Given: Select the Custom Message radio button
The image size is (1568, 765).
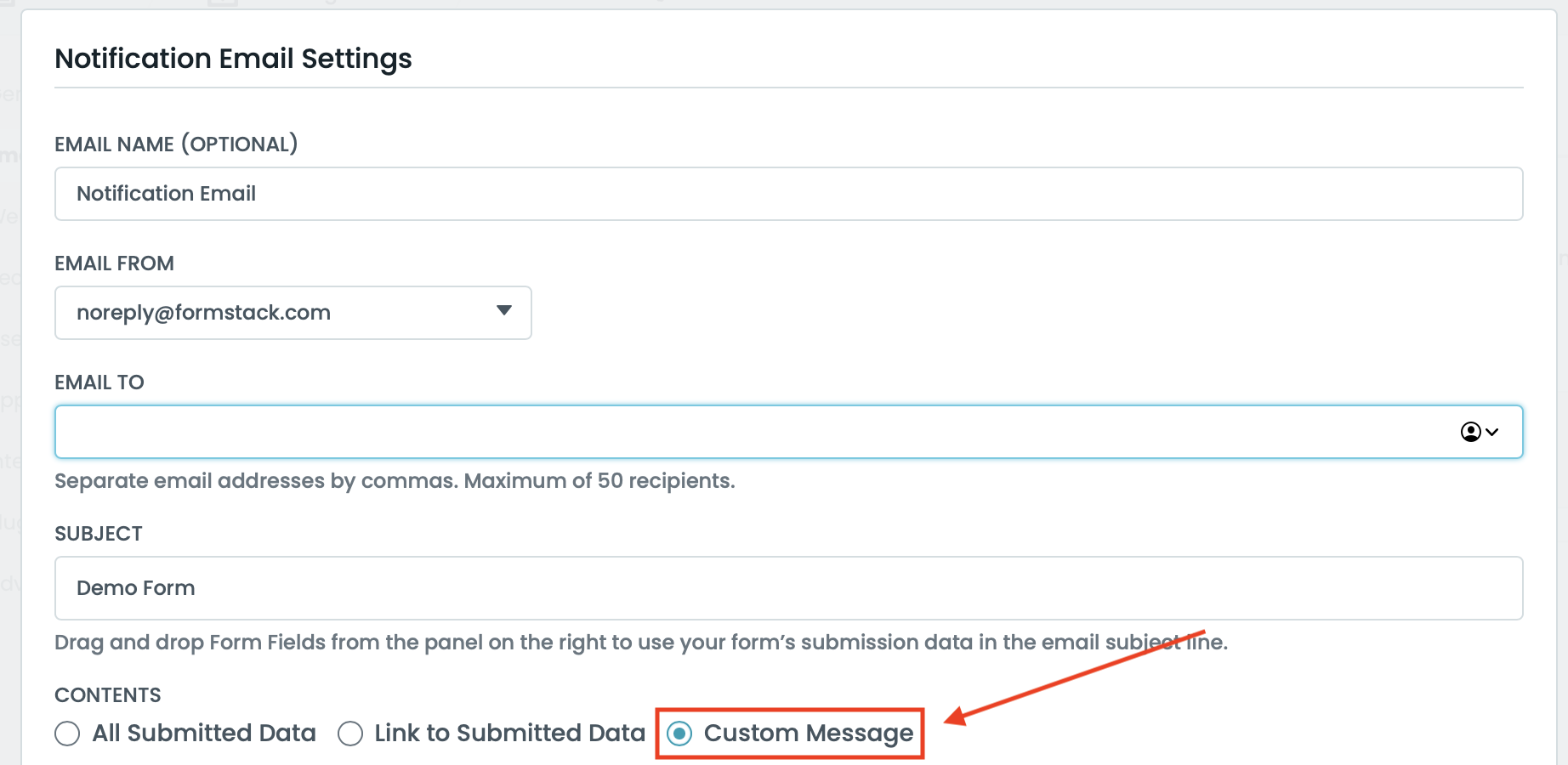Looking at the screenshot, I should (679, 734).
